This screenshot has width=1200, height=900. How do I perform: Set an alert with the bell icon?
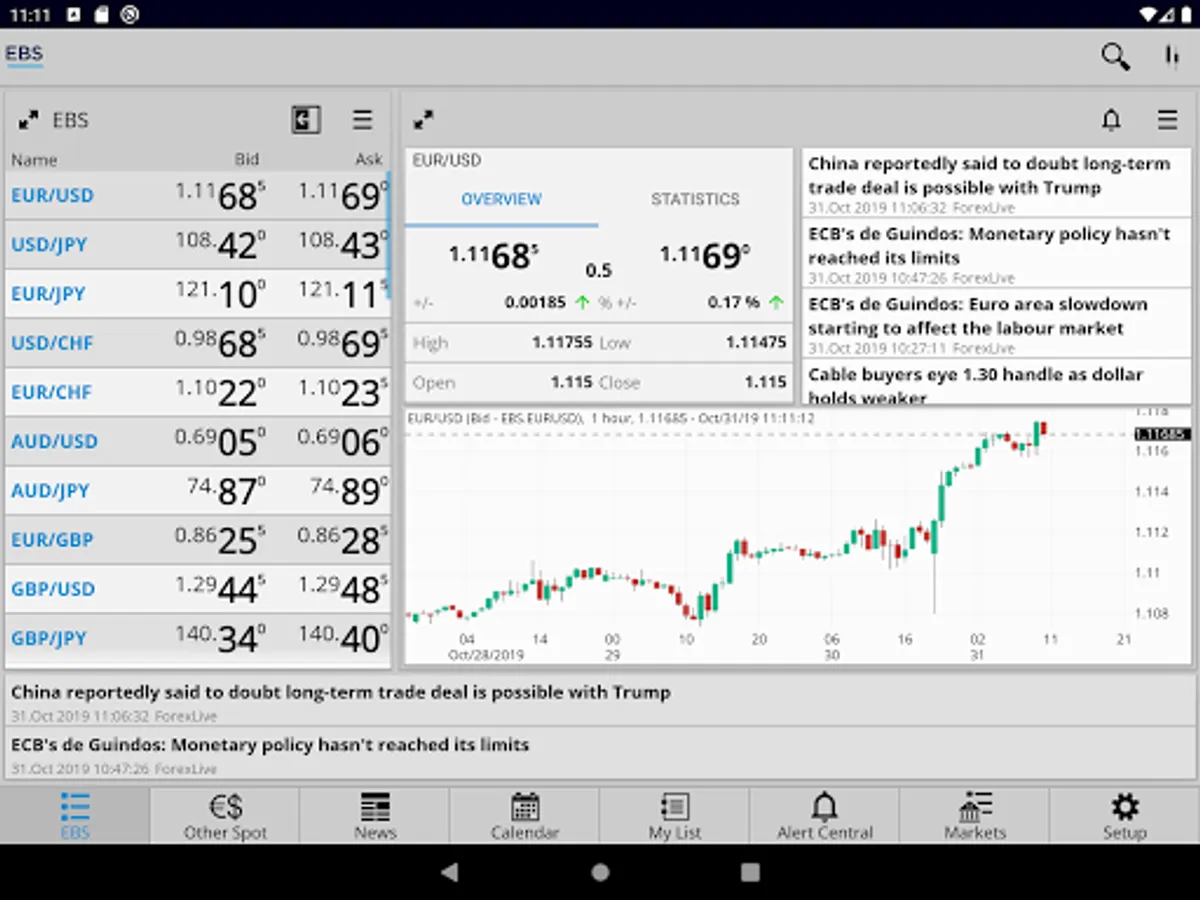[1111, 121]
